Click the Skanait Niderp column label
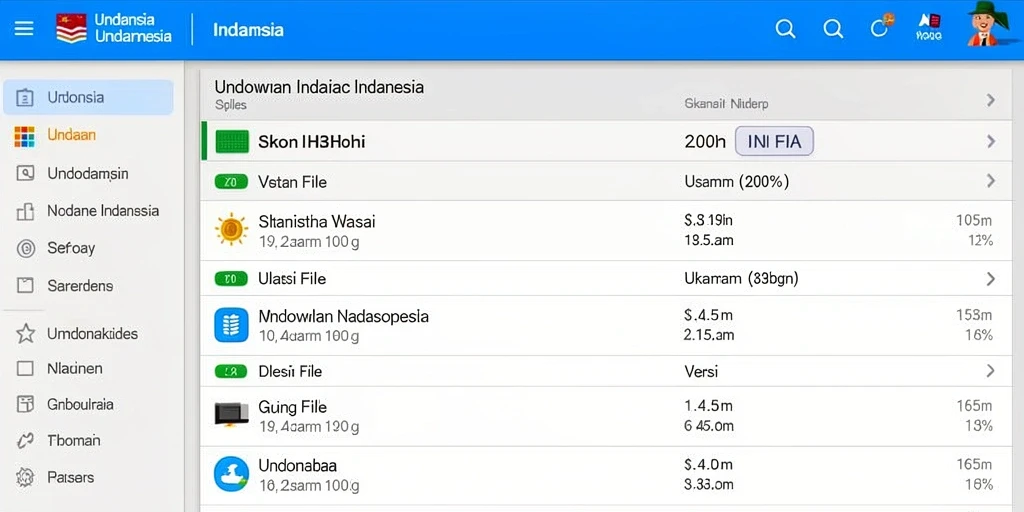Image resolution: width=1024 pixels, height=512 pixels. pos(726,104)
